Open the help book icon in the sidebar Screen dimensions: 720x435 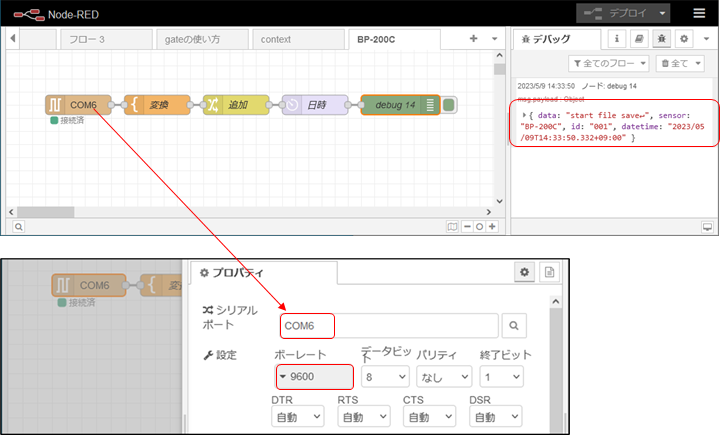[x=638, y=39]
